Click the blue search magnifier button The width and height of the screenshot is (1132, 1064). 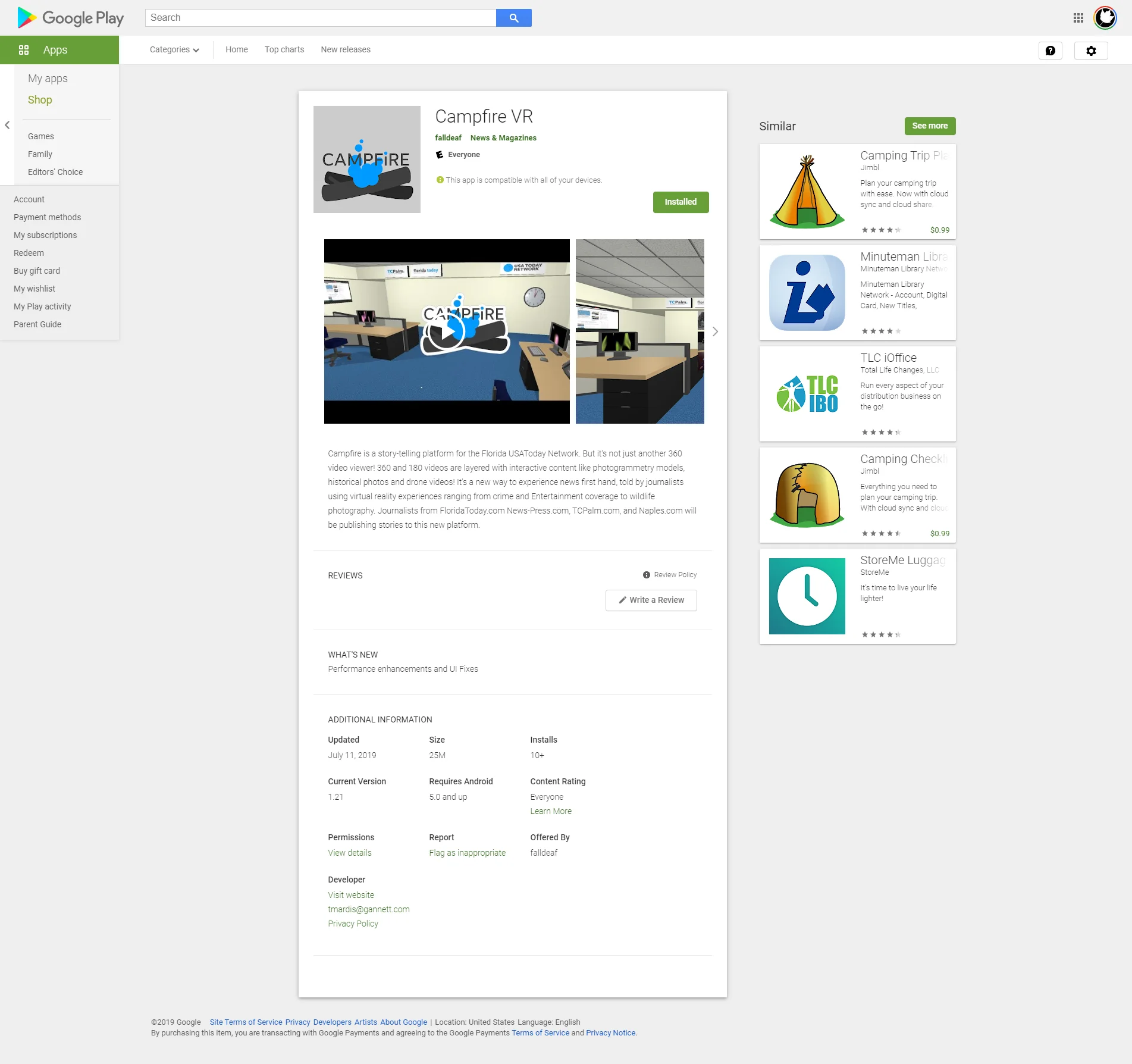(x=514, y=18)
